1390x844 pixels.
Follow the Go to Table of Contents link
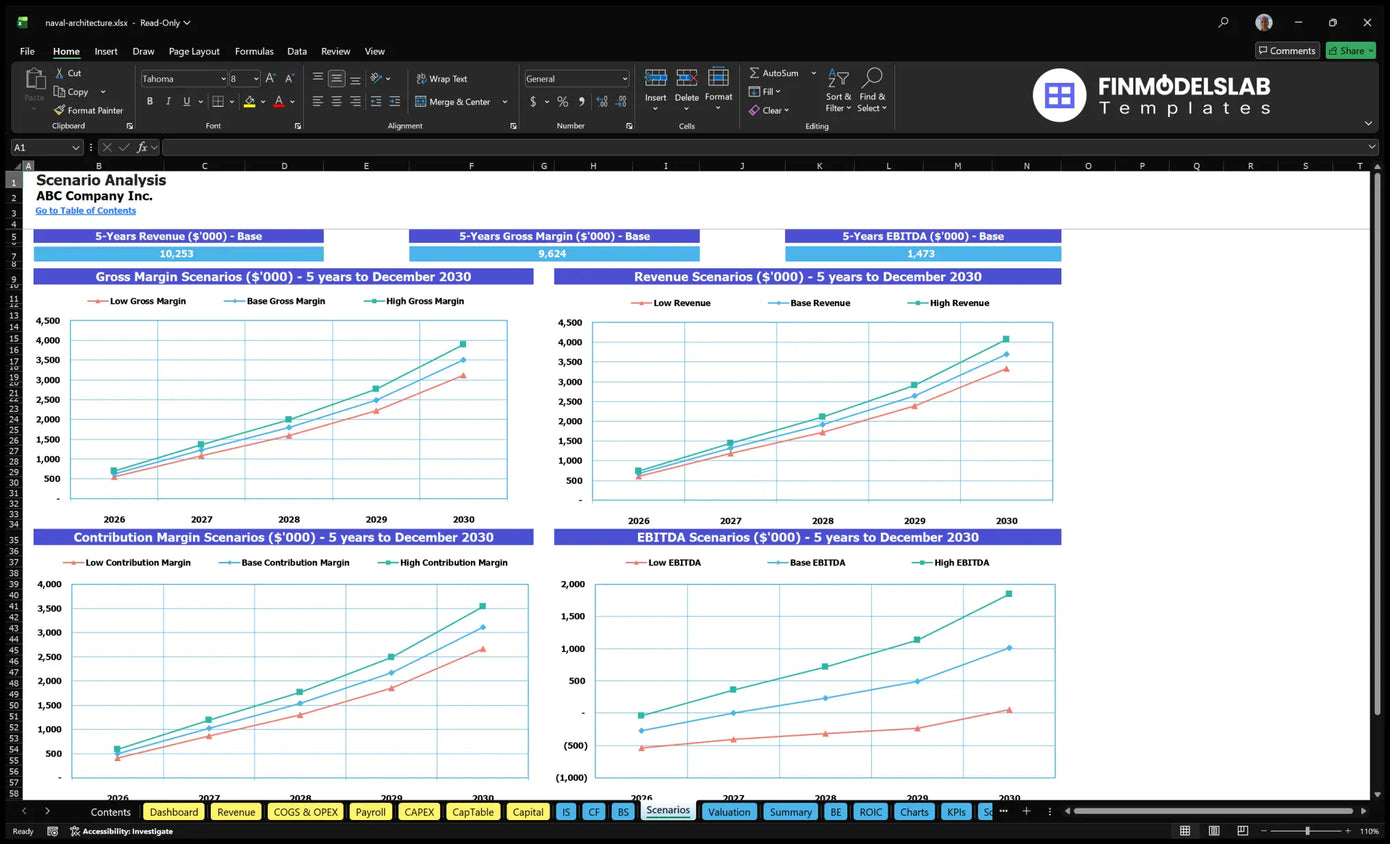[x=86, y=211]
